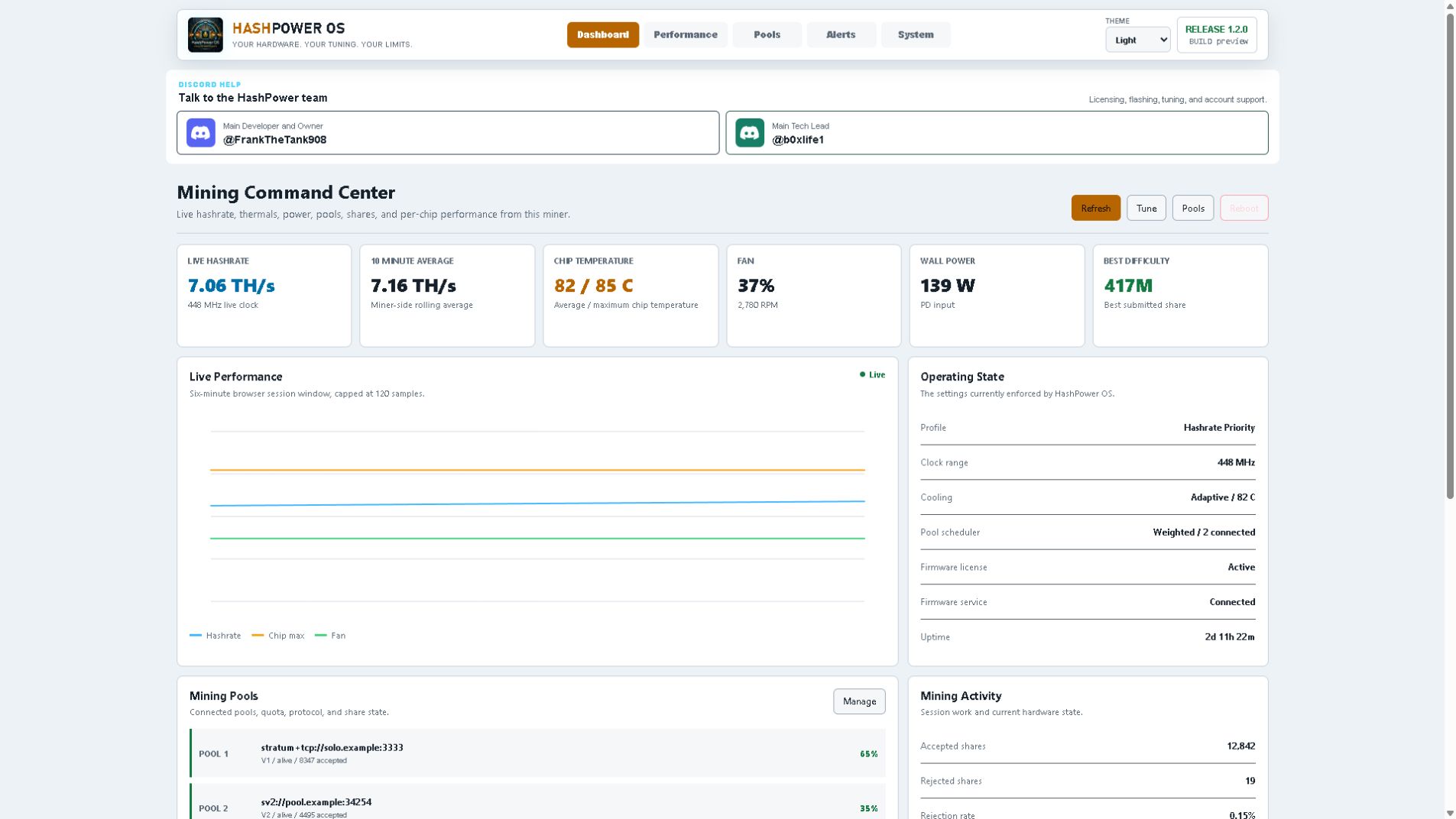
Task: Click the DISCORD HELP heading label
Action: point(209,85)
